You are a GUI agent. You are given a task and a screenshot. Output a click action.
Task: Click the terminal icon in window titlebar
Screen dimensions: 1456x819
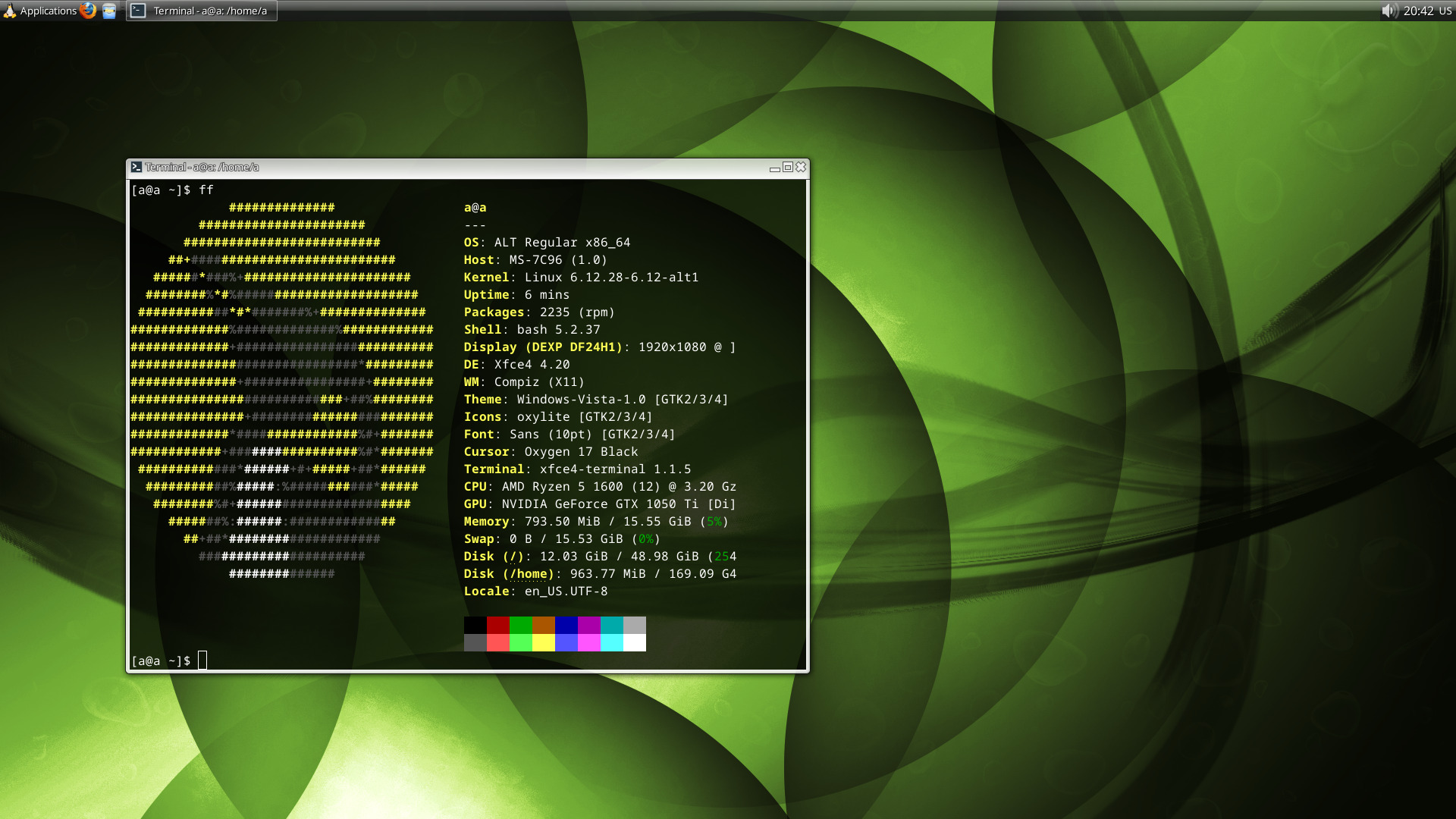[x=136, y=167]
